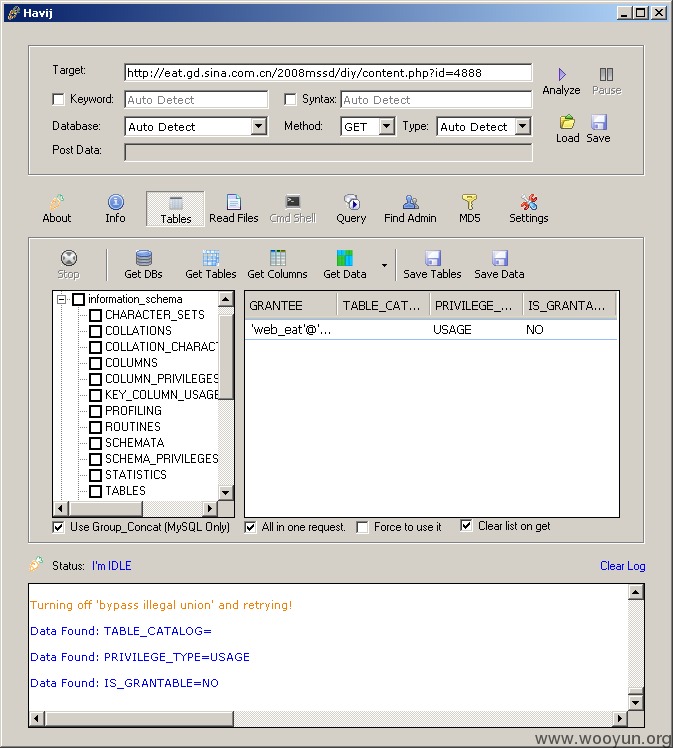Run Analyze on the target URL
Viewport: 673px width, 748px height.
(561, 81)
